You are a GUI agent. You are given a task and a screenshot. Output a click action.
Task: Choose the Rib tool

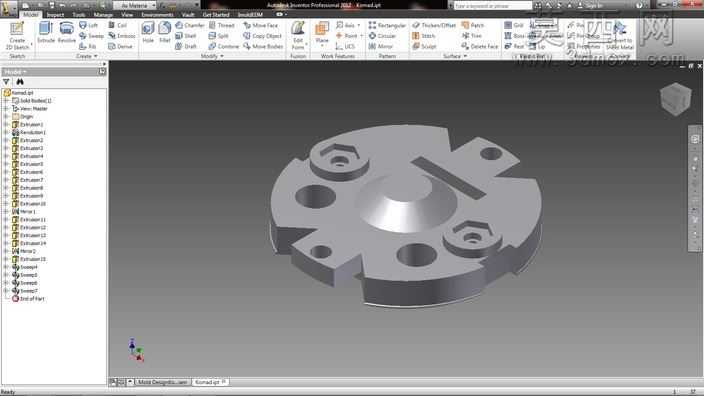click(88, 46)
